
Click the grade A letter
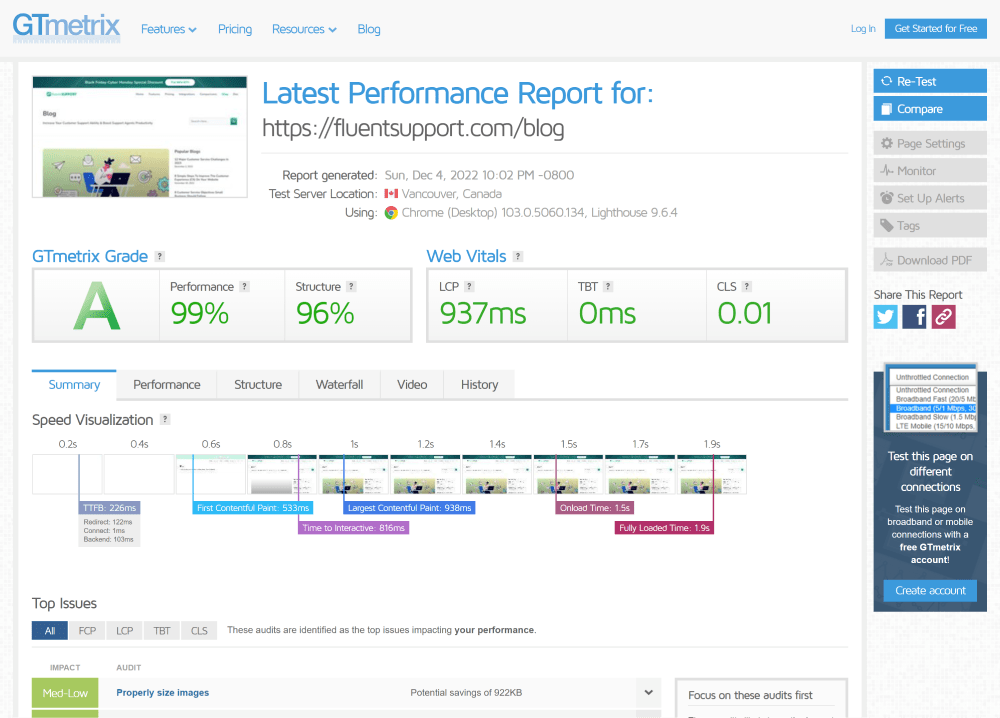pyautogui.click(x=96, y=306)
